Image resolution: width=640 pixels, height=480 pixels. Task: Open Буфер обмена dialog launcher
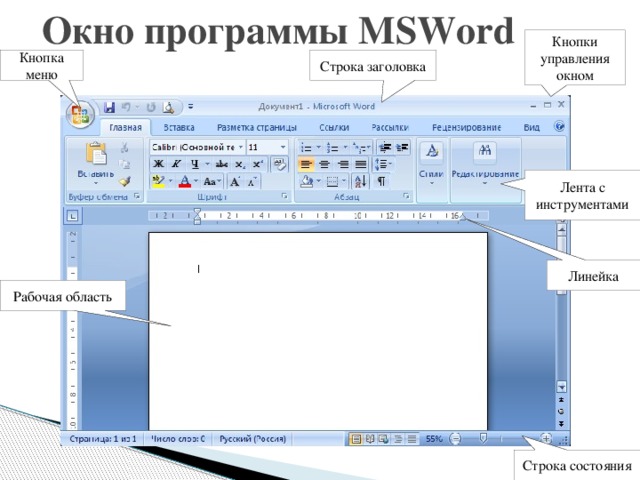138,196
